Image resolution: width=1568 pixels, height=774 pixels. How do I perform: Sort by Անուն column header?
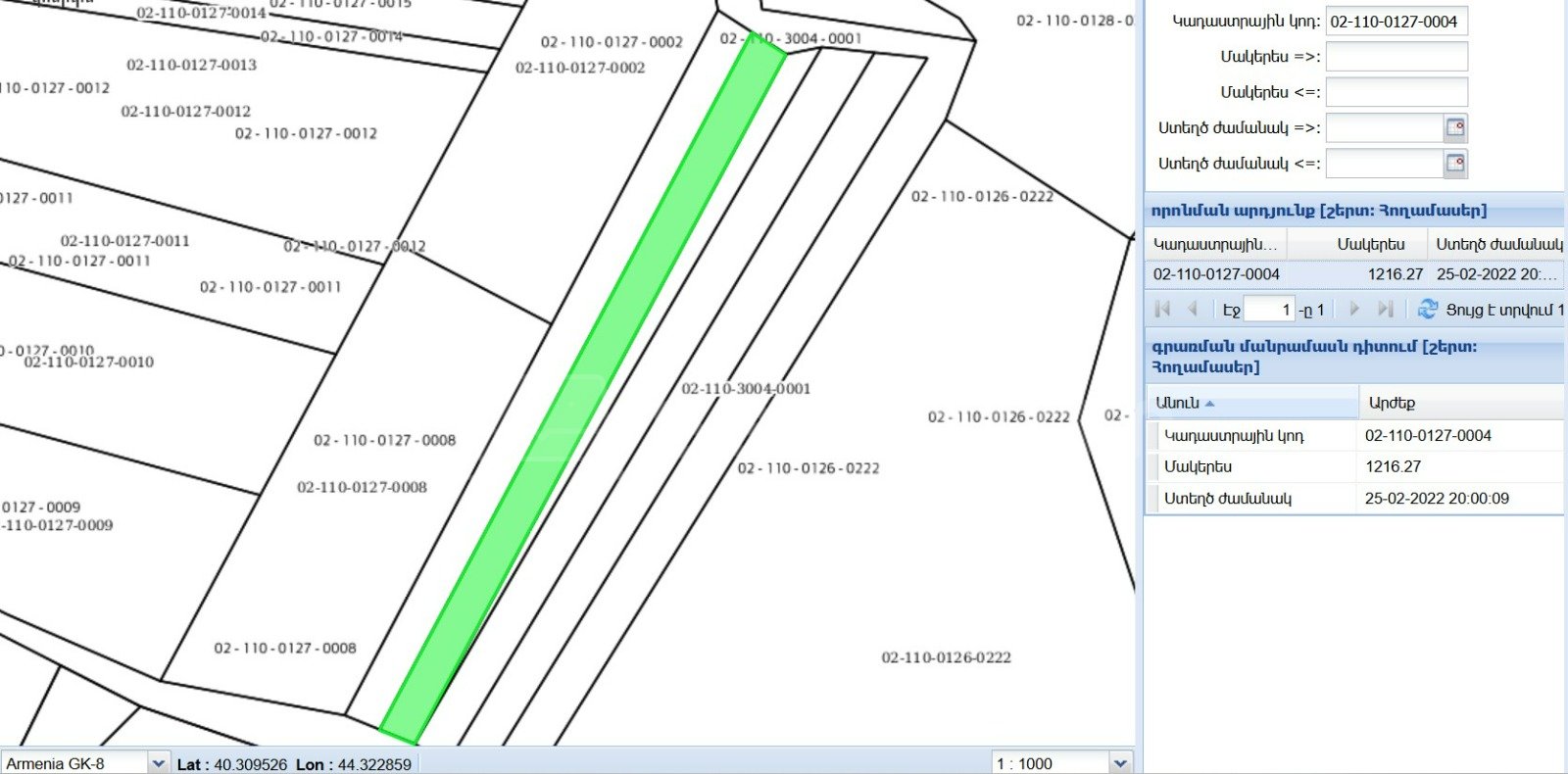pyautogui.click(x=1251, y=403)
